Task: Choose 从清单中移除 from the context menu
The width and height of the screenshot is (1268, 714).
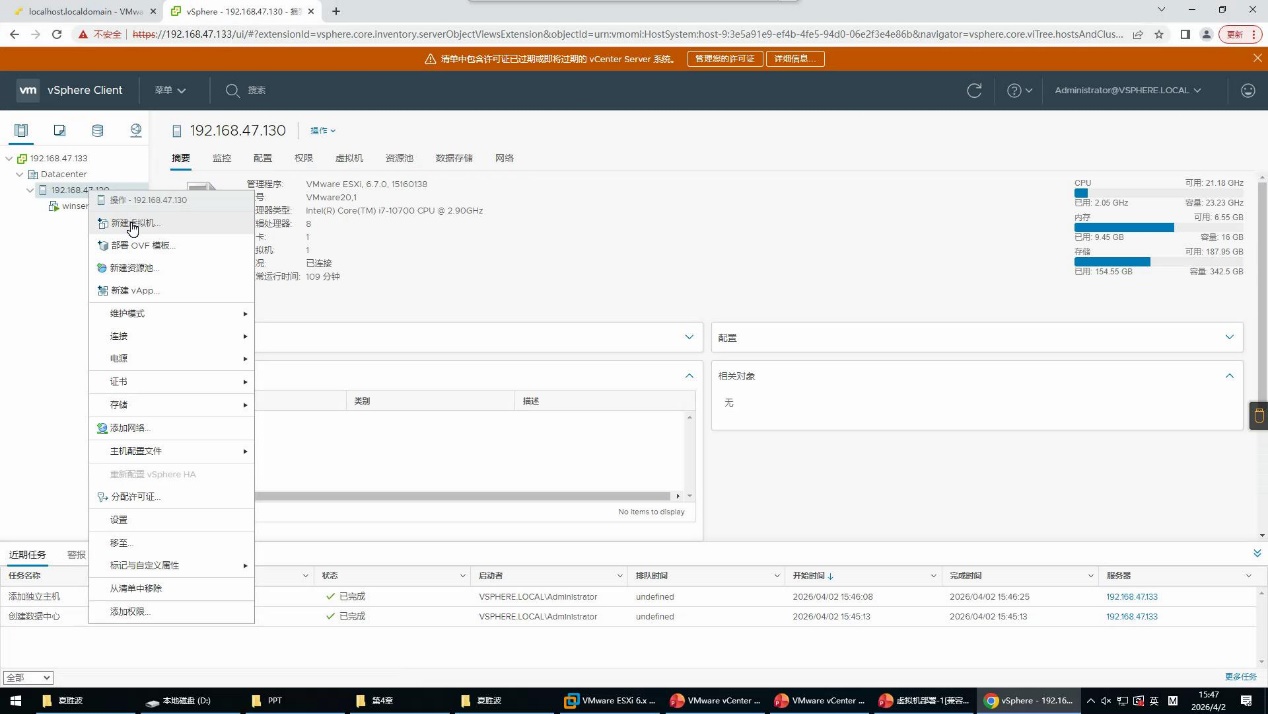Action: [x=171, y=588]
